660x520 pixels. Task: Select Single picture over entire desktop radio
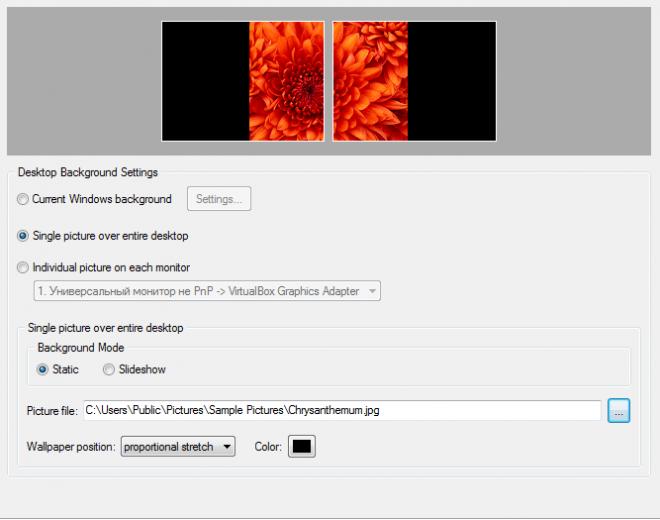[24, 236]
